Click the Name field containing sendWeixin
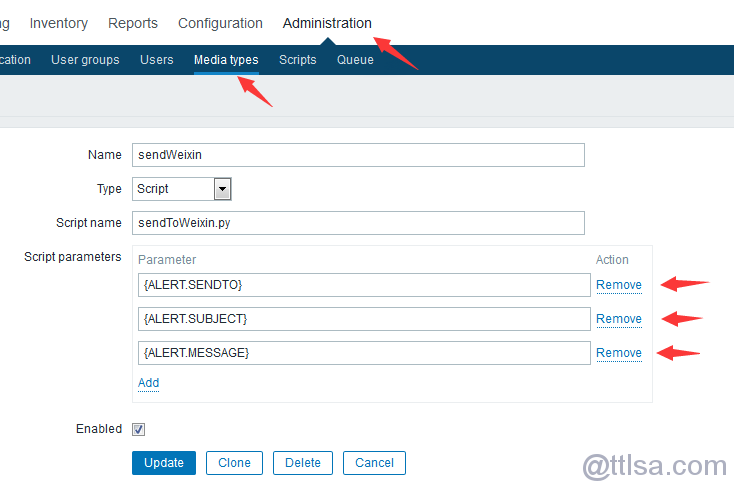This screenshot has width=734, height=486. click(358, 155)
